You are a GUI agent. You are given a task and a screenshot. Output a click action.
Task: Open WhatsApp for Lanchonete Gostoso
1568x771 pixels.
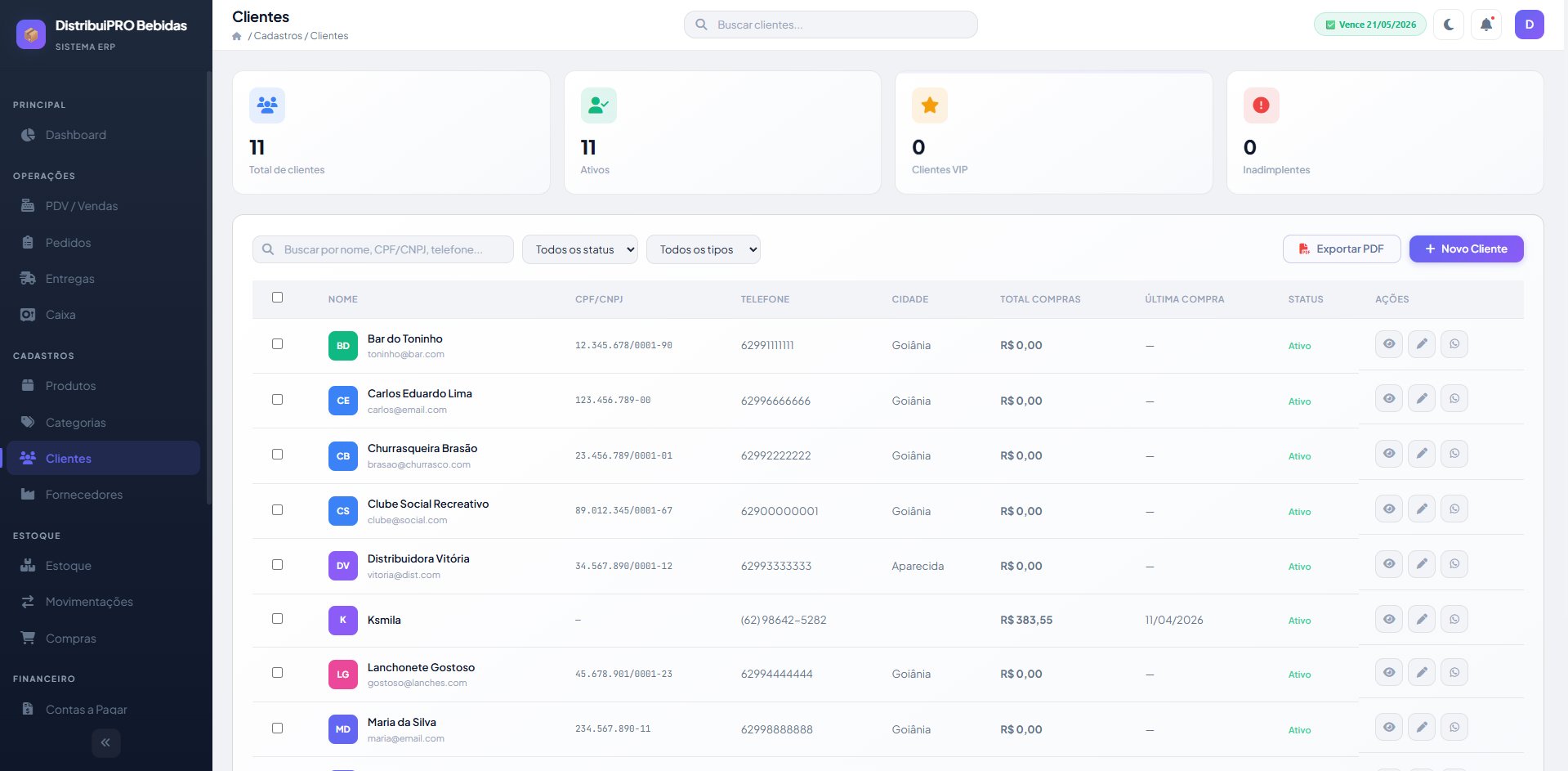pyautogui.click(x=1454, y=673)
